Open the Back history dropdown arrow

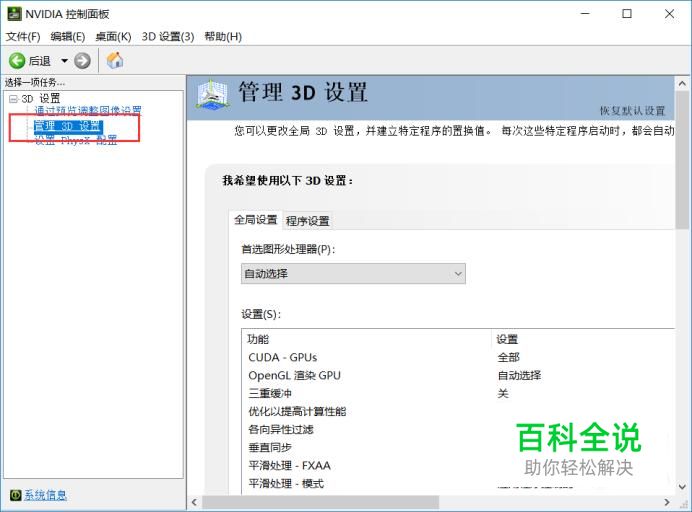[x=64, y=60]
